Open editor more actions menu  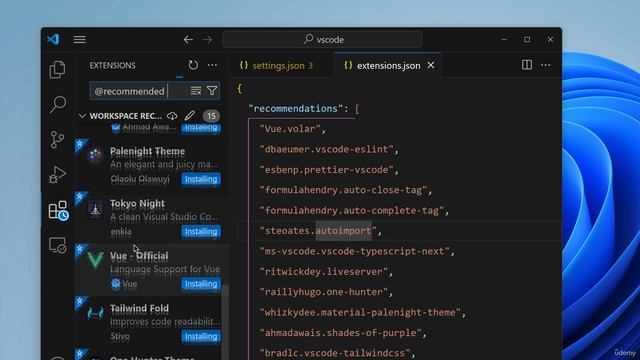click(x=546, y=65)
